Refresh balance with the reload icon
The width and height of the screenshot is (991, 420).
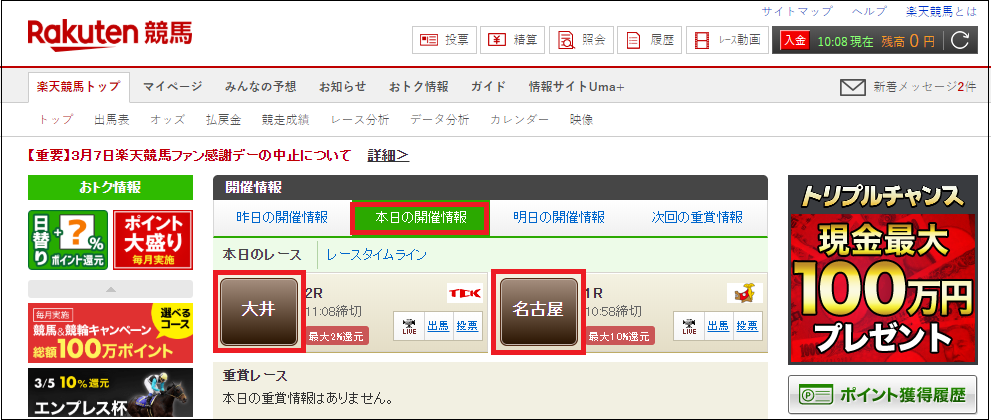959,40
